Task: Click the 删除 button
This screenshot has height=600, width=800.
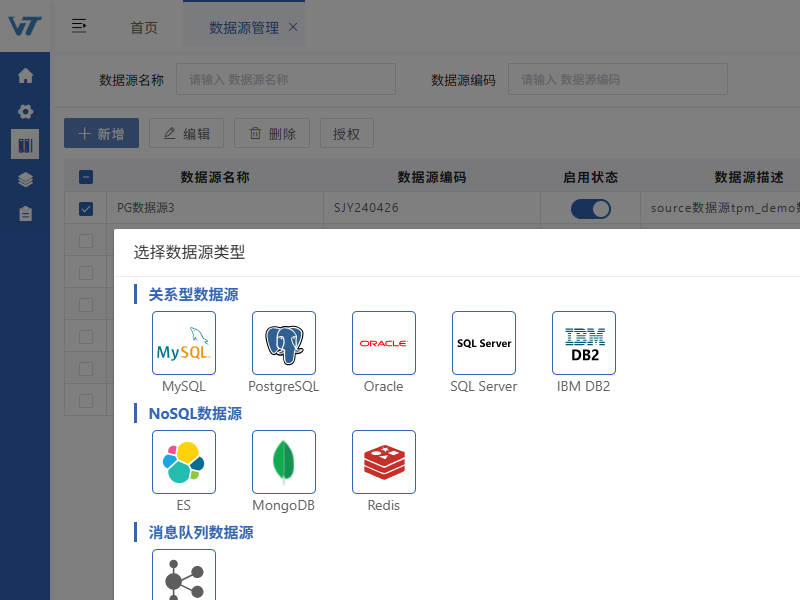Action: coord(272,133)
